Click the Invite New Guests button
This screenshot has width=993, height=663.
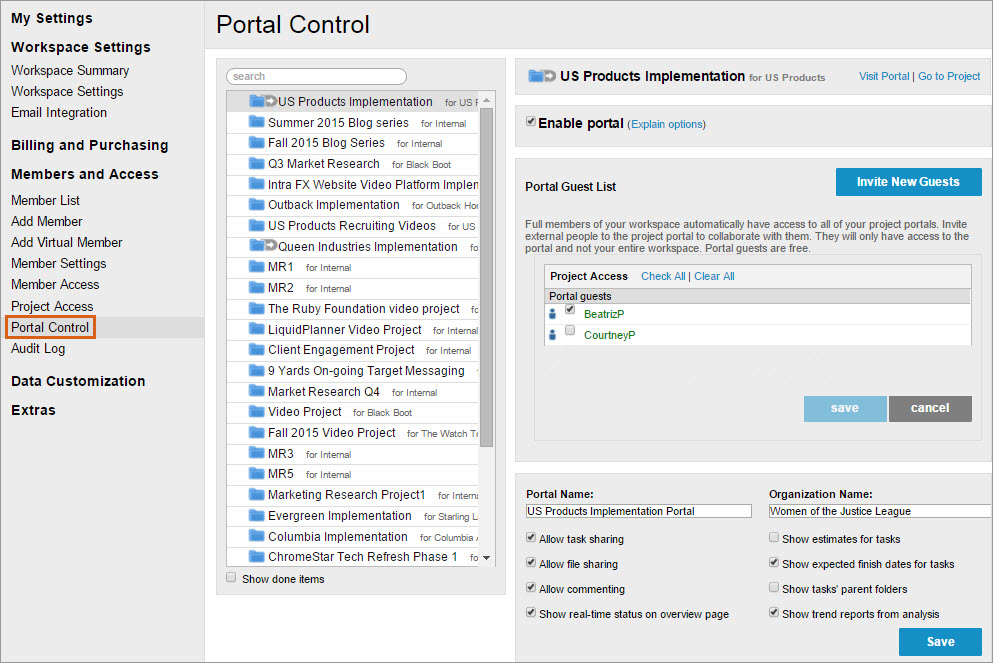[x=908, y=182]
